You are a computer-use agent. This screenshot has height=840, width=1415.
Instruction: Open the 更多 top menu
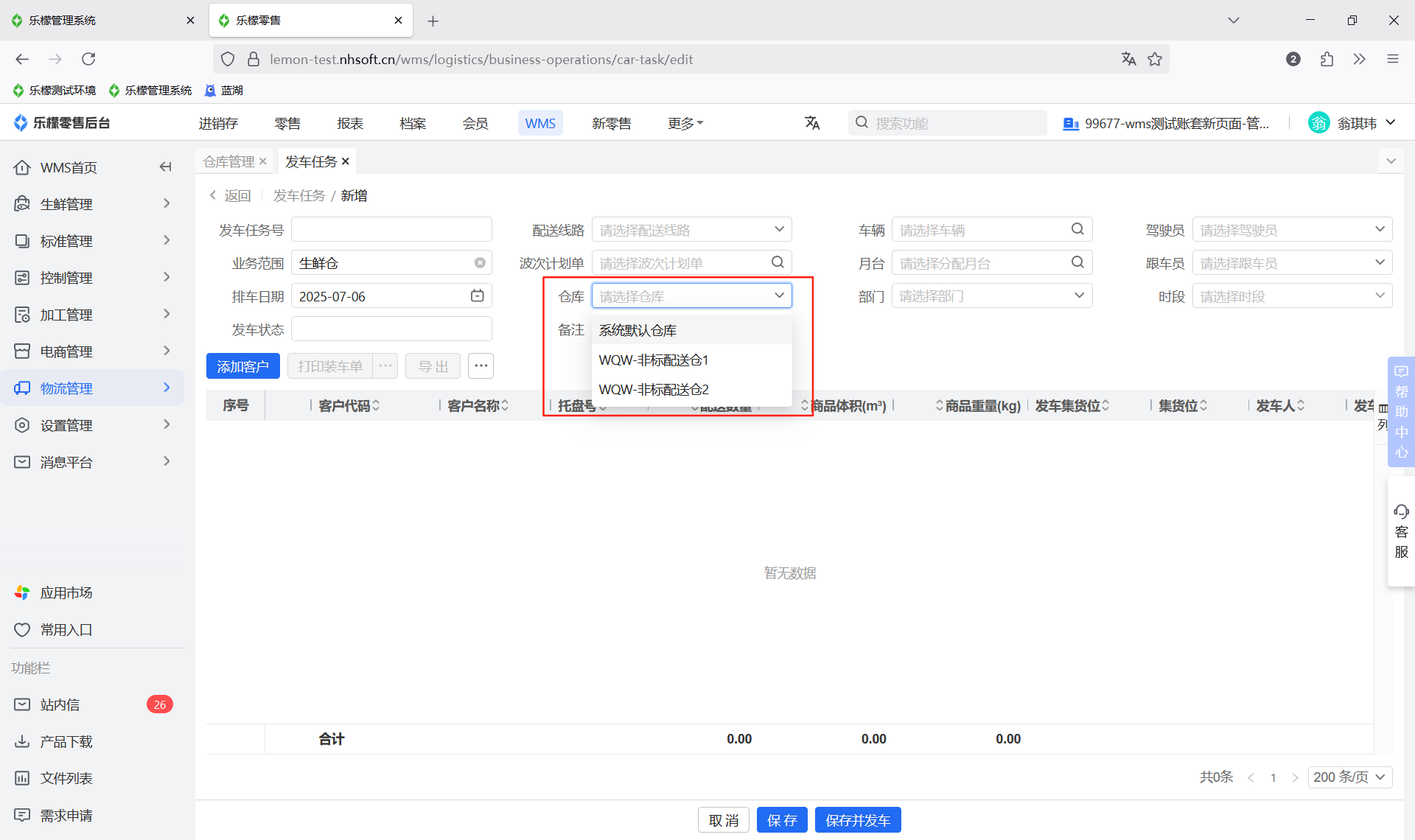click(x=685, y=123)
